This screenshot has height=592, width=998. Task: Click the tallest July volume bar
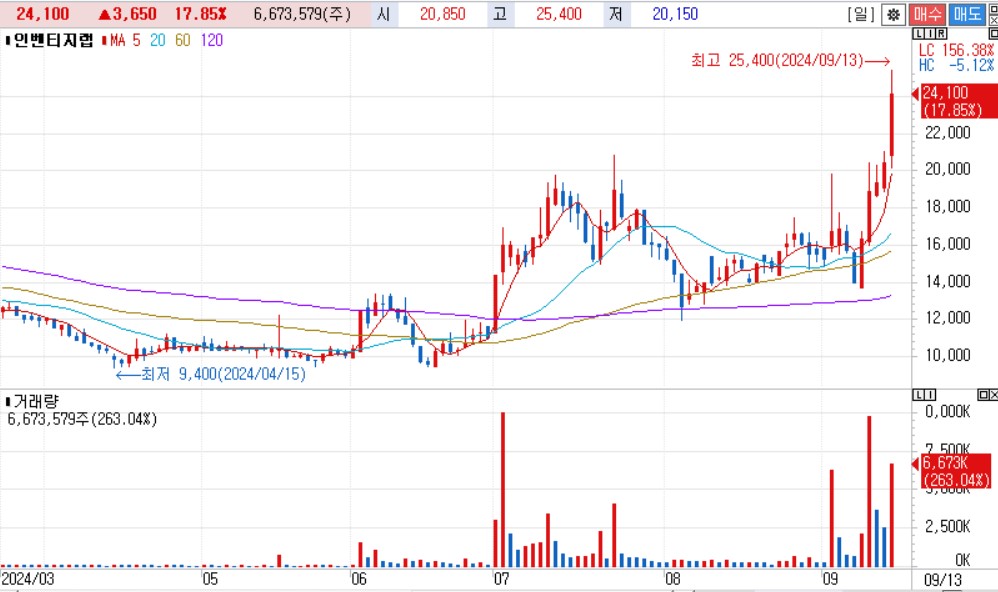tap(503, 490)
